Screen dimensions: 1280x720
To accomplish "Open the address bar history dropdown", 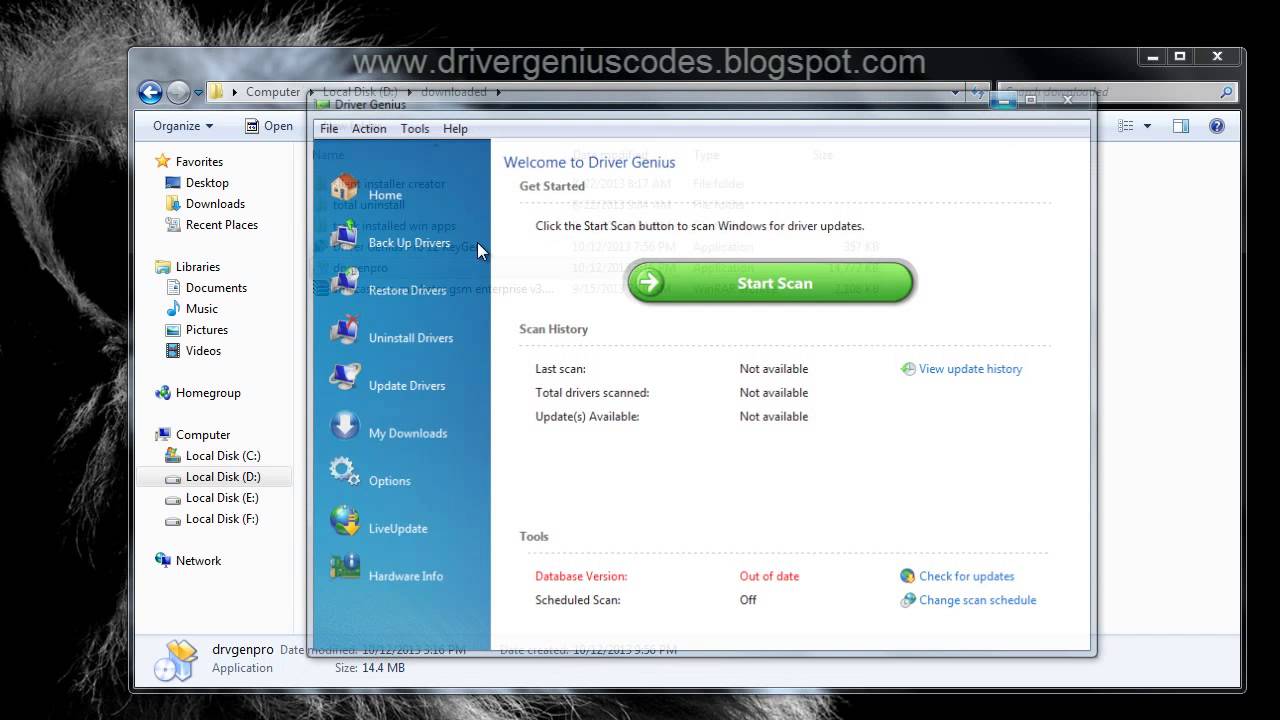I will click(957, 92).
